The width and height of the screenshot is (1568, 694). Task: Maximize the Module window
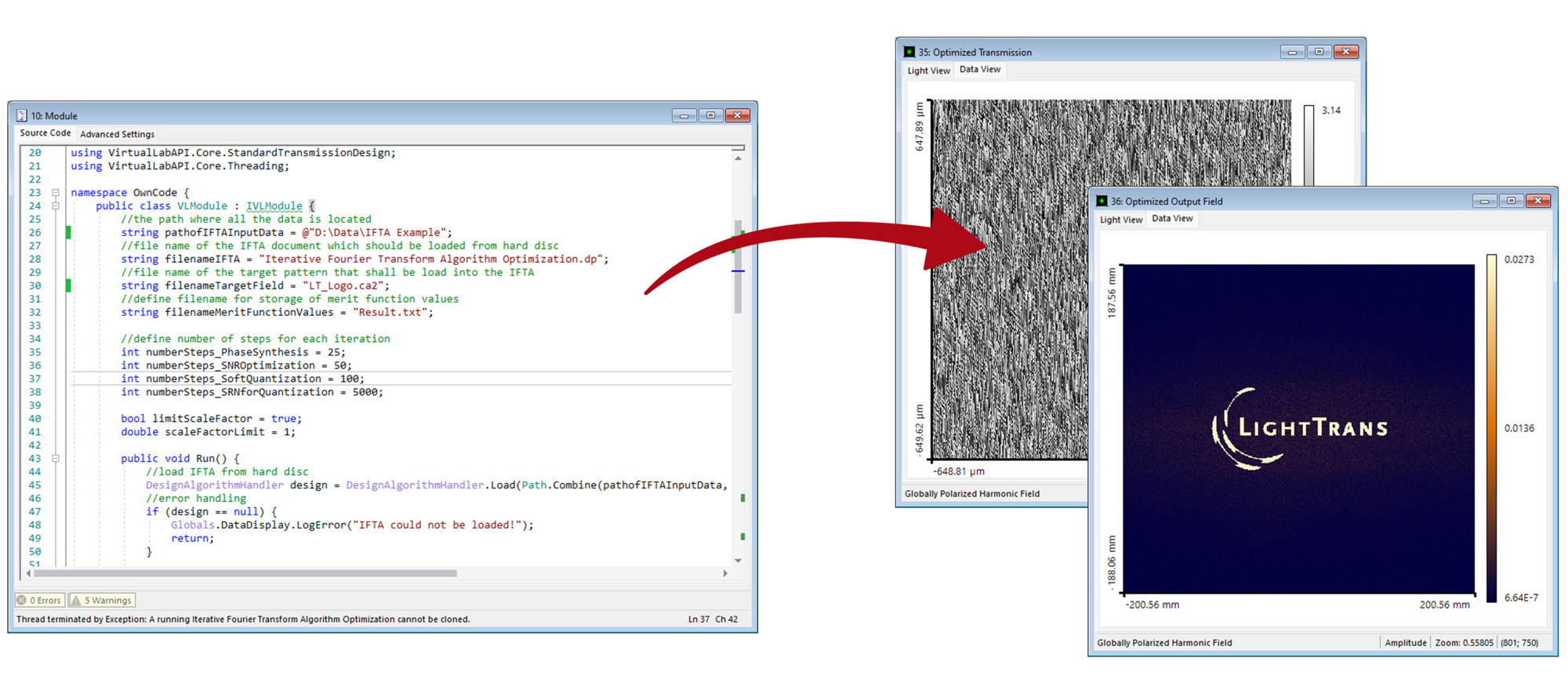710,115
